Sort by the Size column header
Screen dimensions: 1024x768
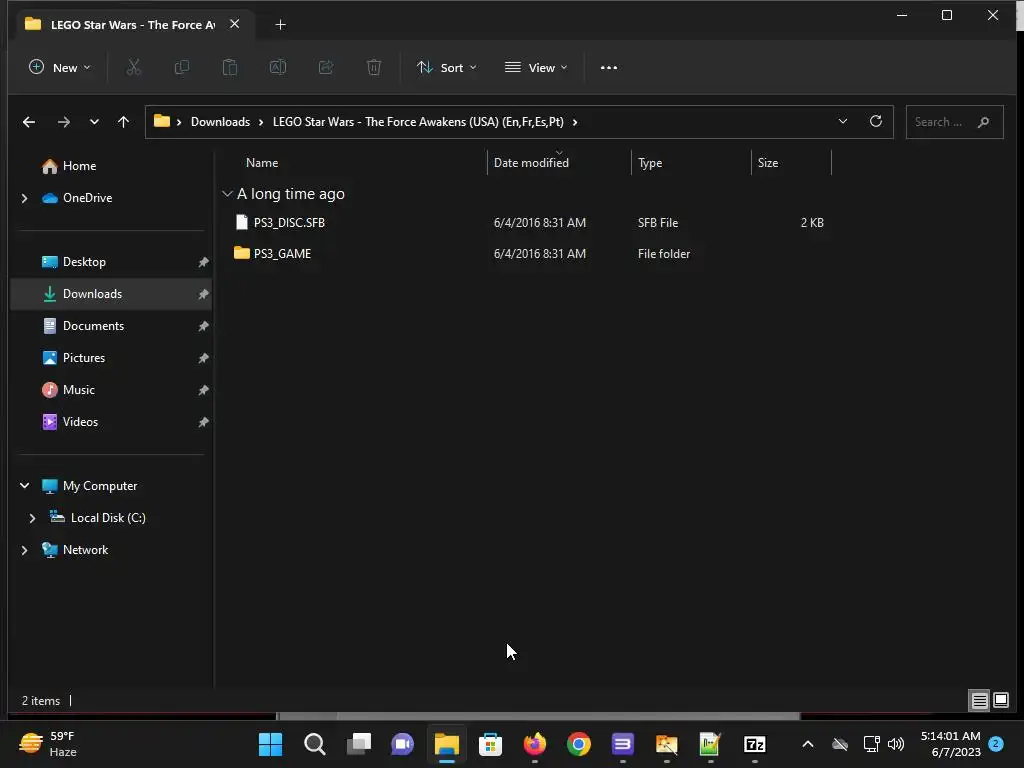click(768, 163)
